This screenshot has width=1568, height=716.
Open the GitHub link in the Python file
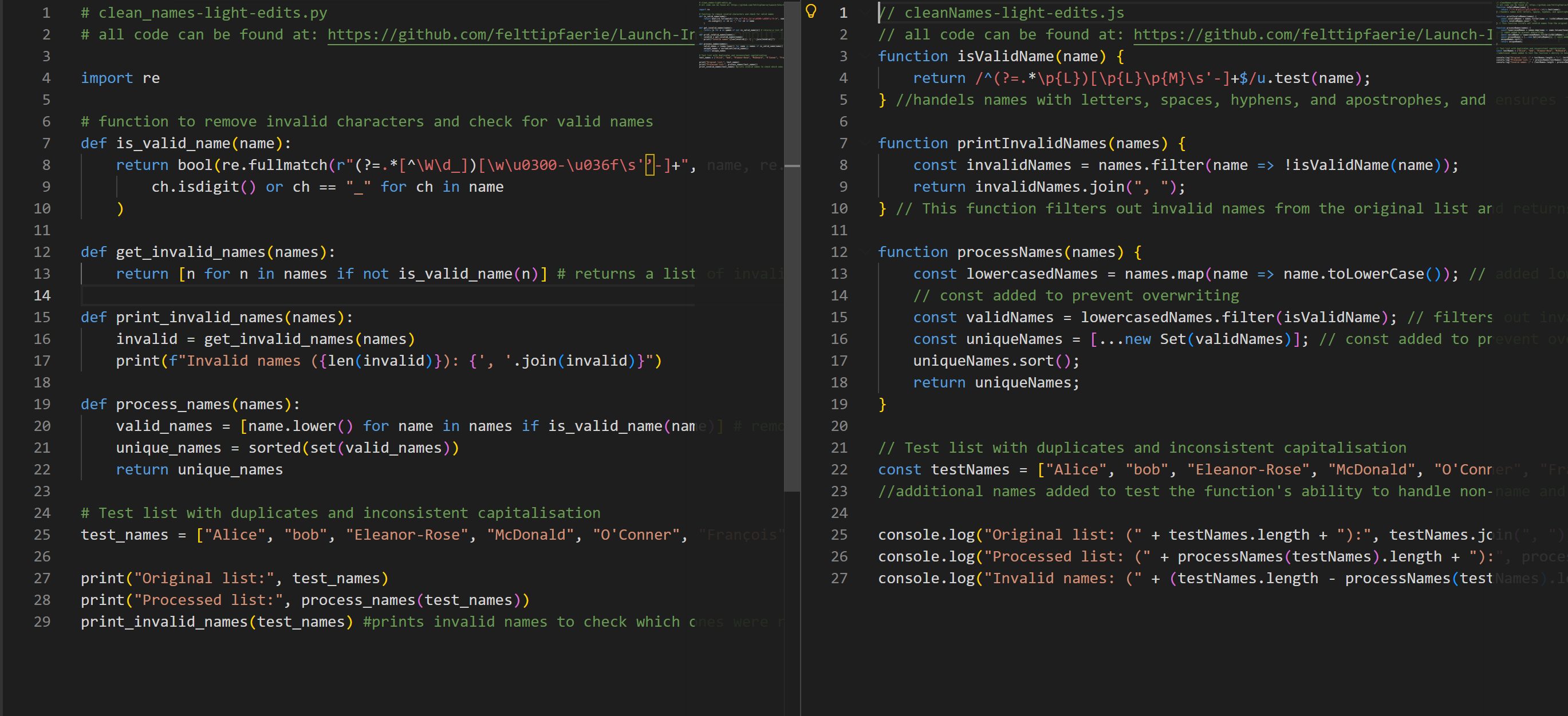[x=511, y=35]
